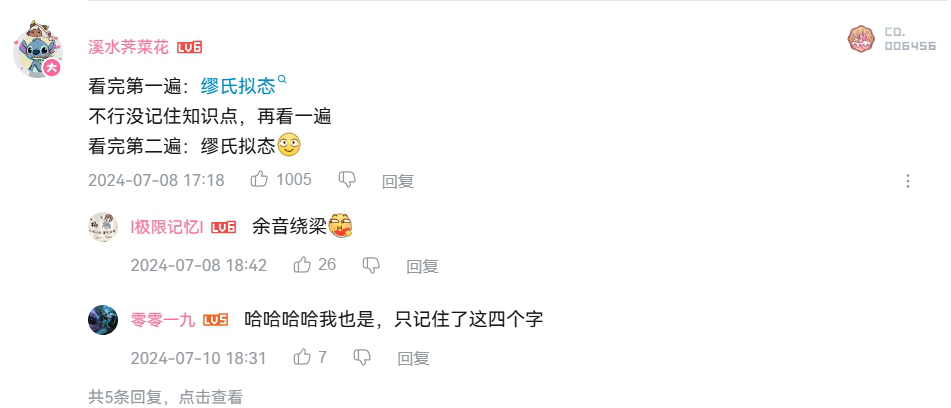Click the search icon beside 缪氏拟态
The height and width of the screenshot is (408, 951).
[281, 79]
